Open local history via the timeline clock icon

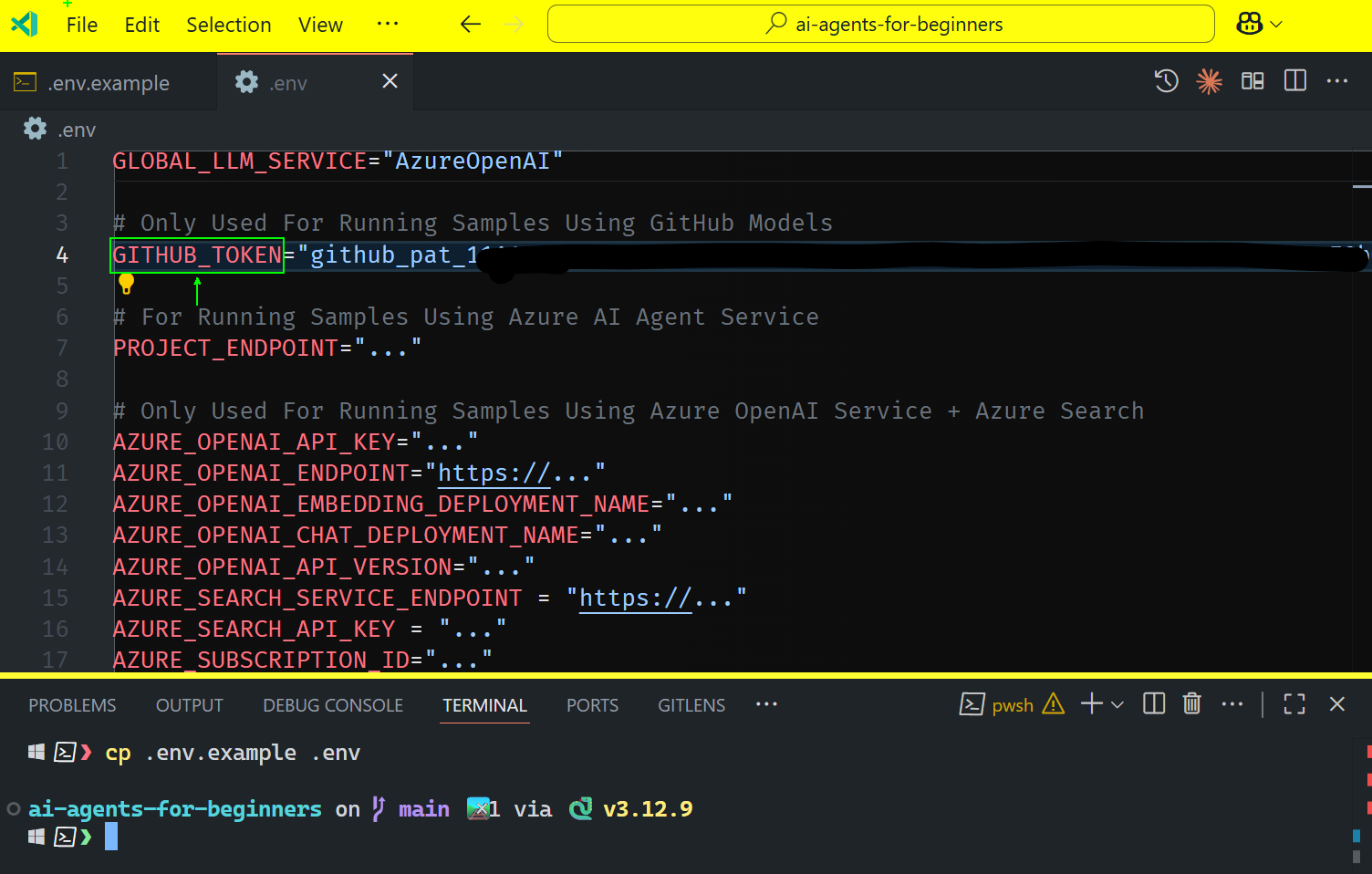1166,81
